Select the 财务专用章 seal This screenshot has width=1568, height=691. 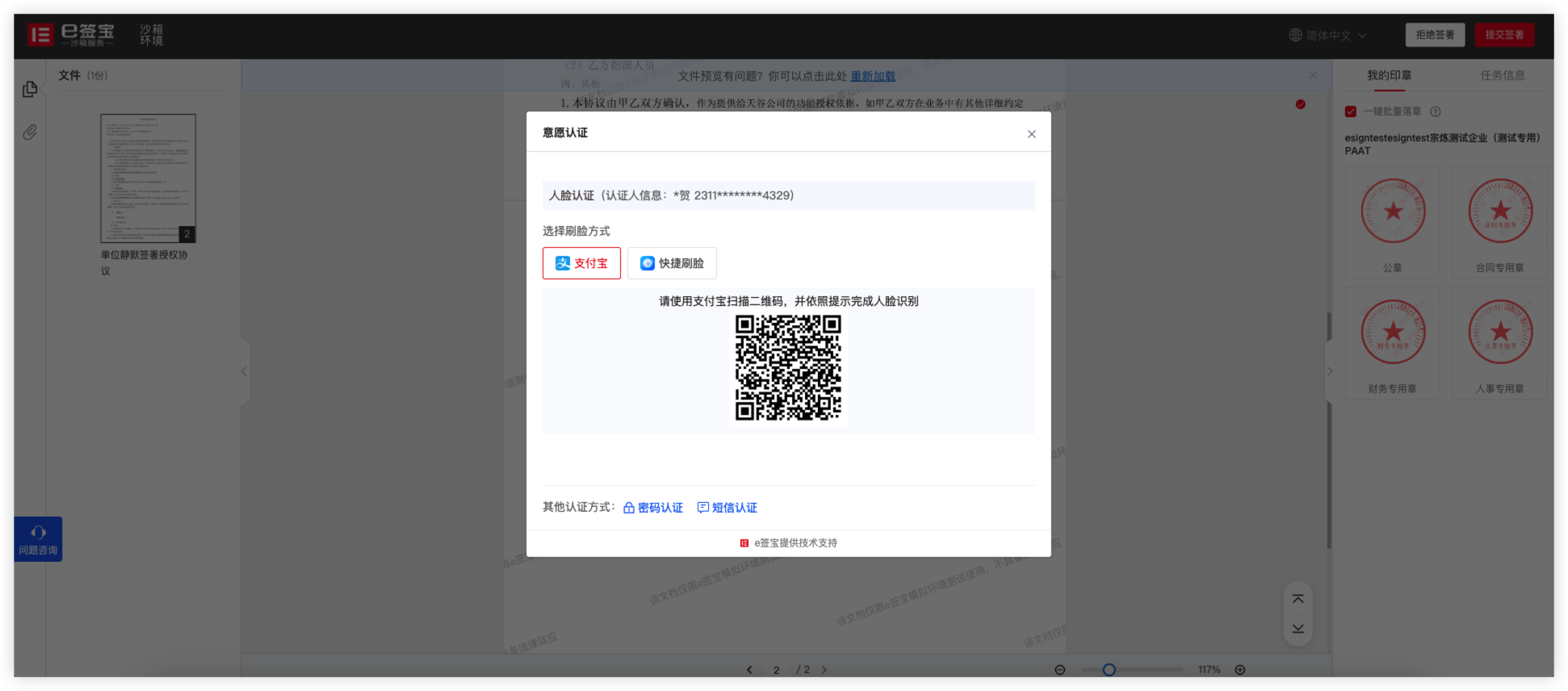point(1392,344)
